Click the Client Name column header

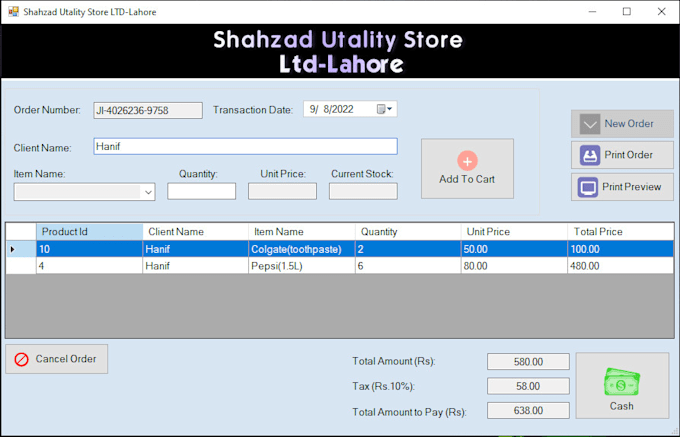coord(196,232)
